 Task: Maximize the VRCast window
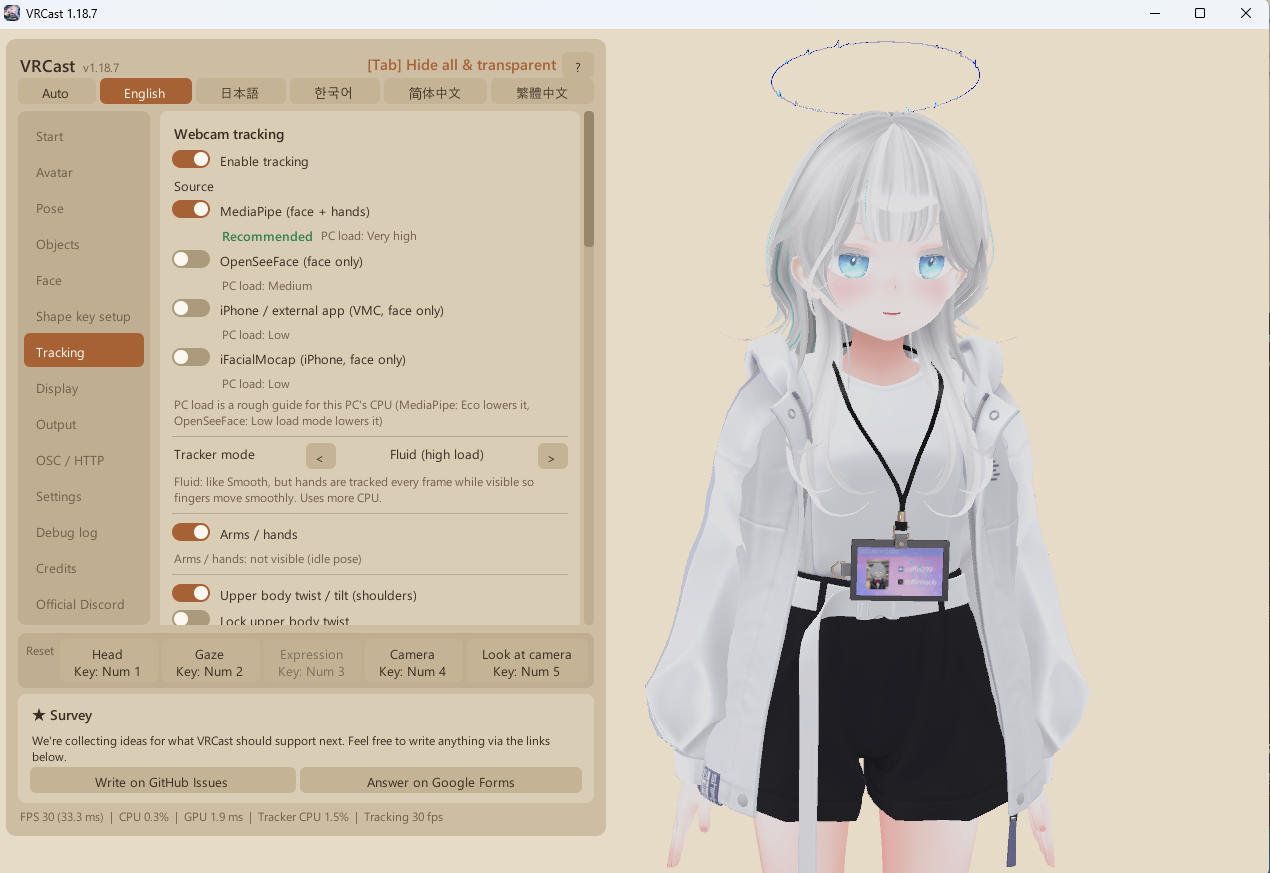(x=1200, y=13)
